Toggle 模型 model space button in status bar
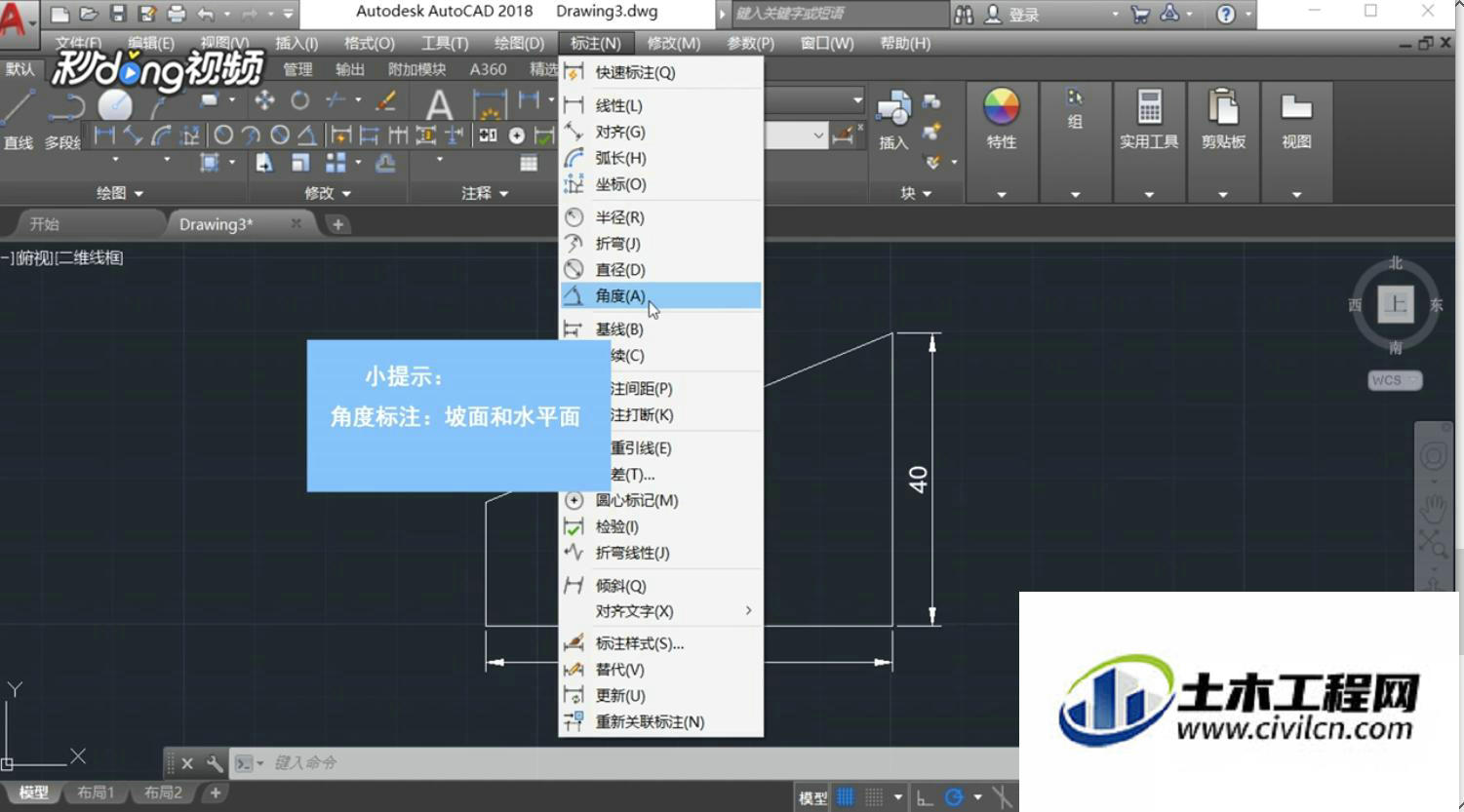The image size is (1464, 812). pyautogui.click(x=813, y=798)
